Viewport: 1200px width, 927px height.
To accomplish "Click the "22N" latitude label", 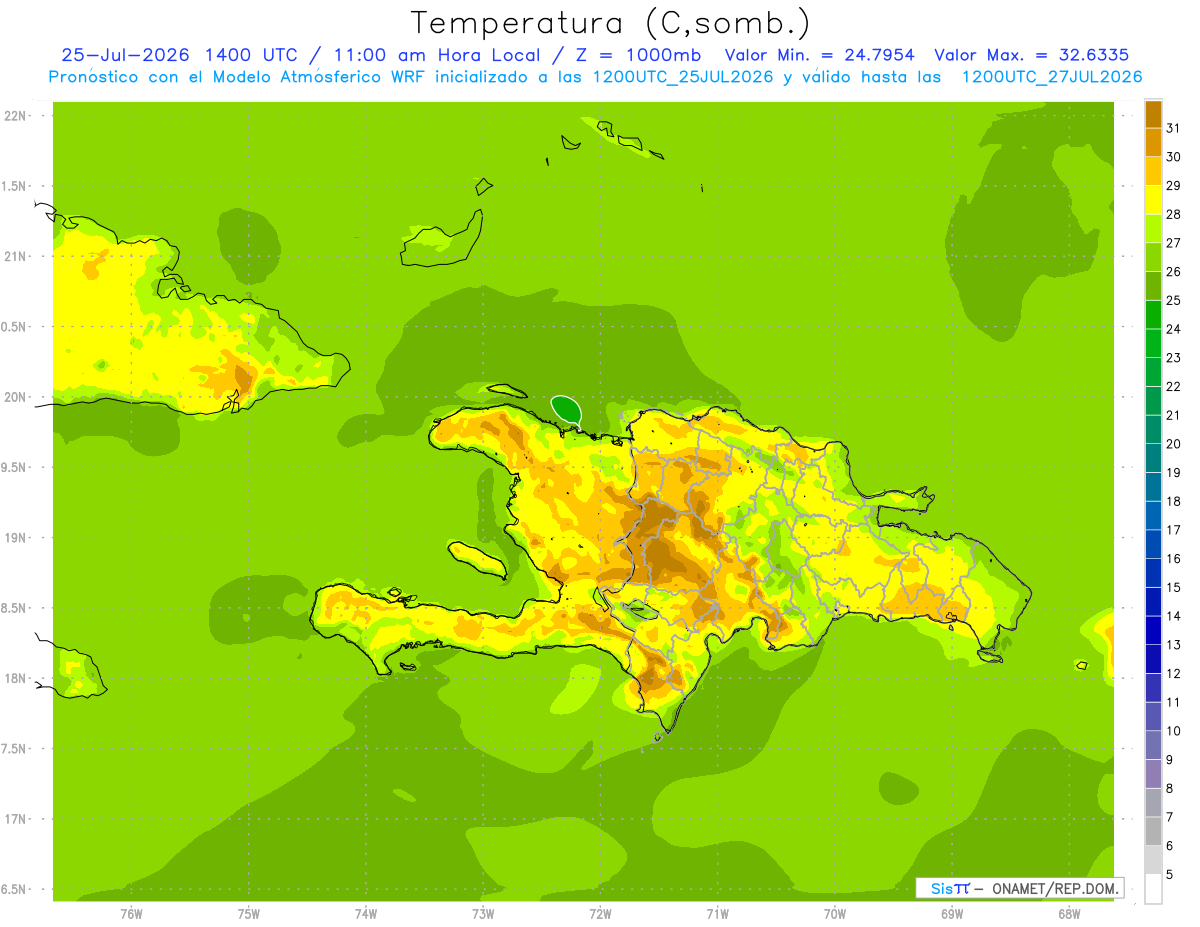I will pyautogui.click(x=15, y=115).
